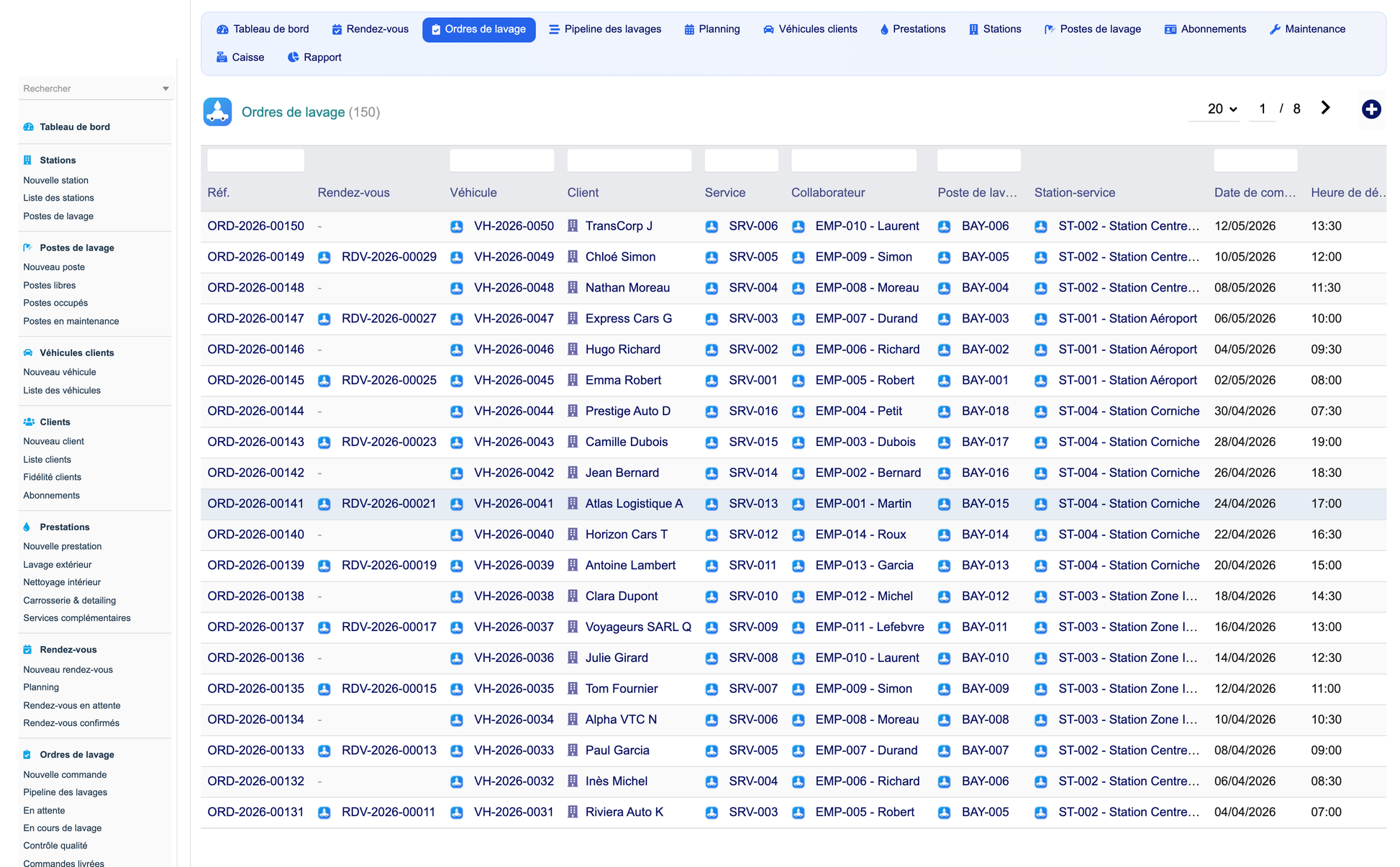Click collaborator EMP-014 - Roux

[x=860, y=535]
